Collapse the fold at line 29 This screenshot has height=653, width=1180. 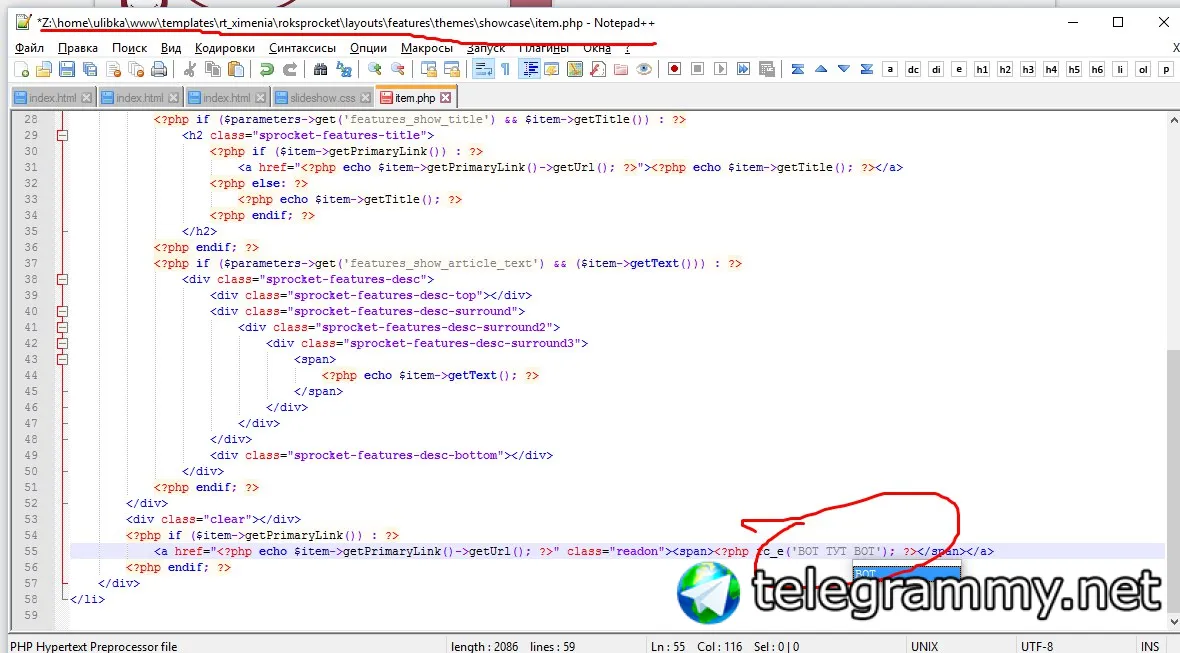pos(62,135)
